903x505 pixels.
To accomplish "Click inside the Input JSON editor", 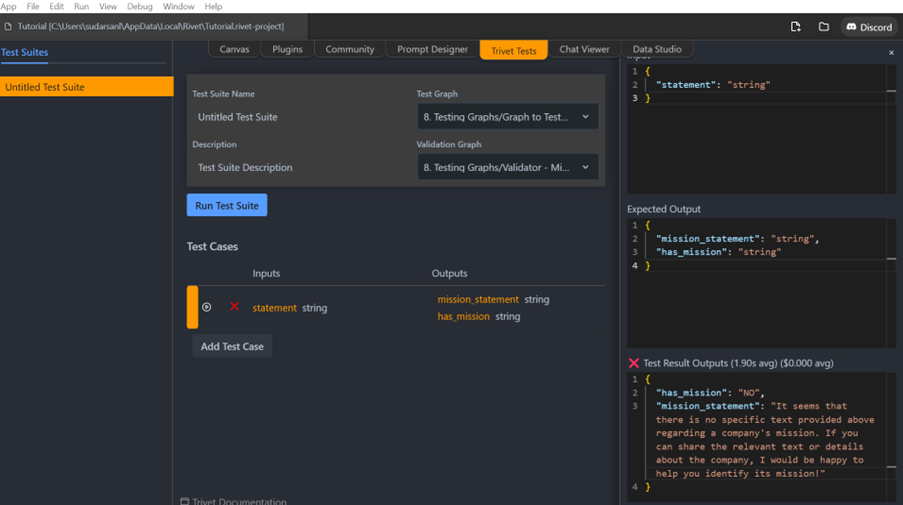I will [x=761, y=130].
